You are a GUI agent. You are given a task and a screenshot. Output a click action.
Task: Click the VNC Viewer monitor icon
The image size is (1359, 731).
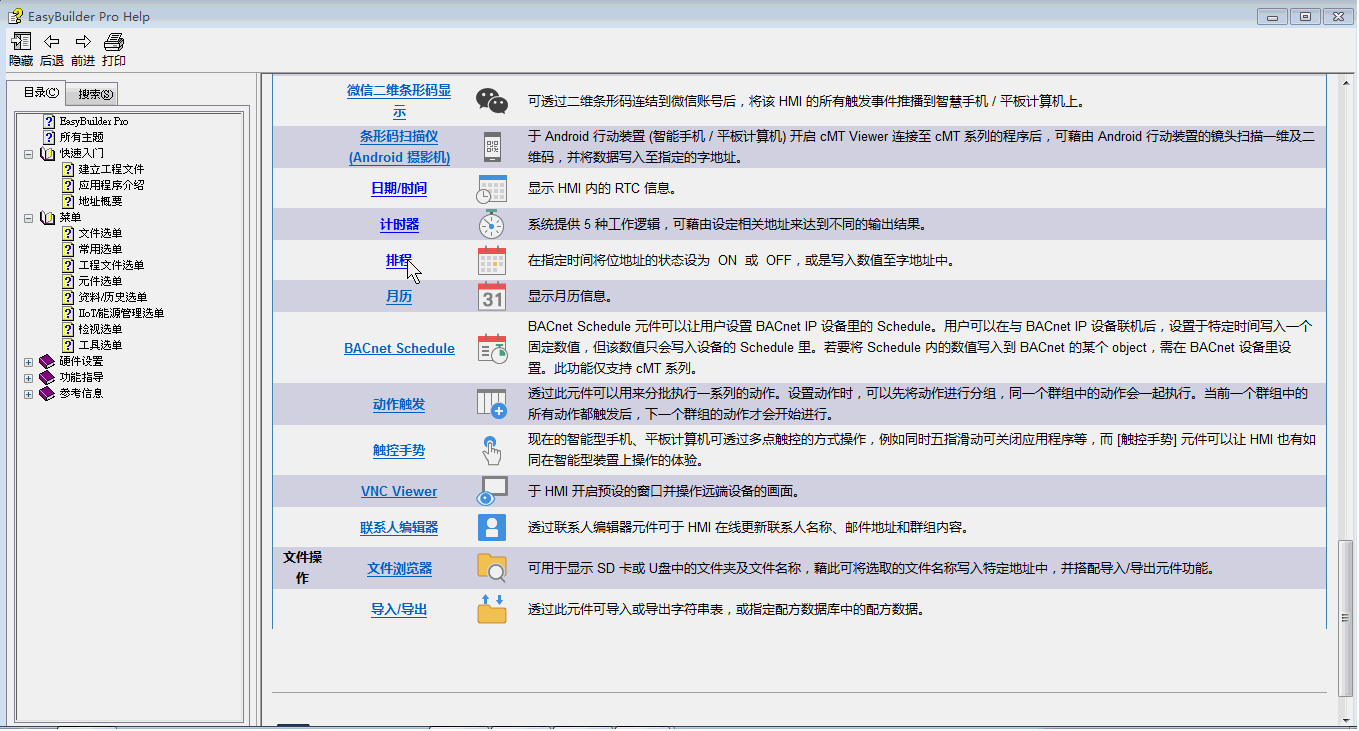tap(492, 491)
